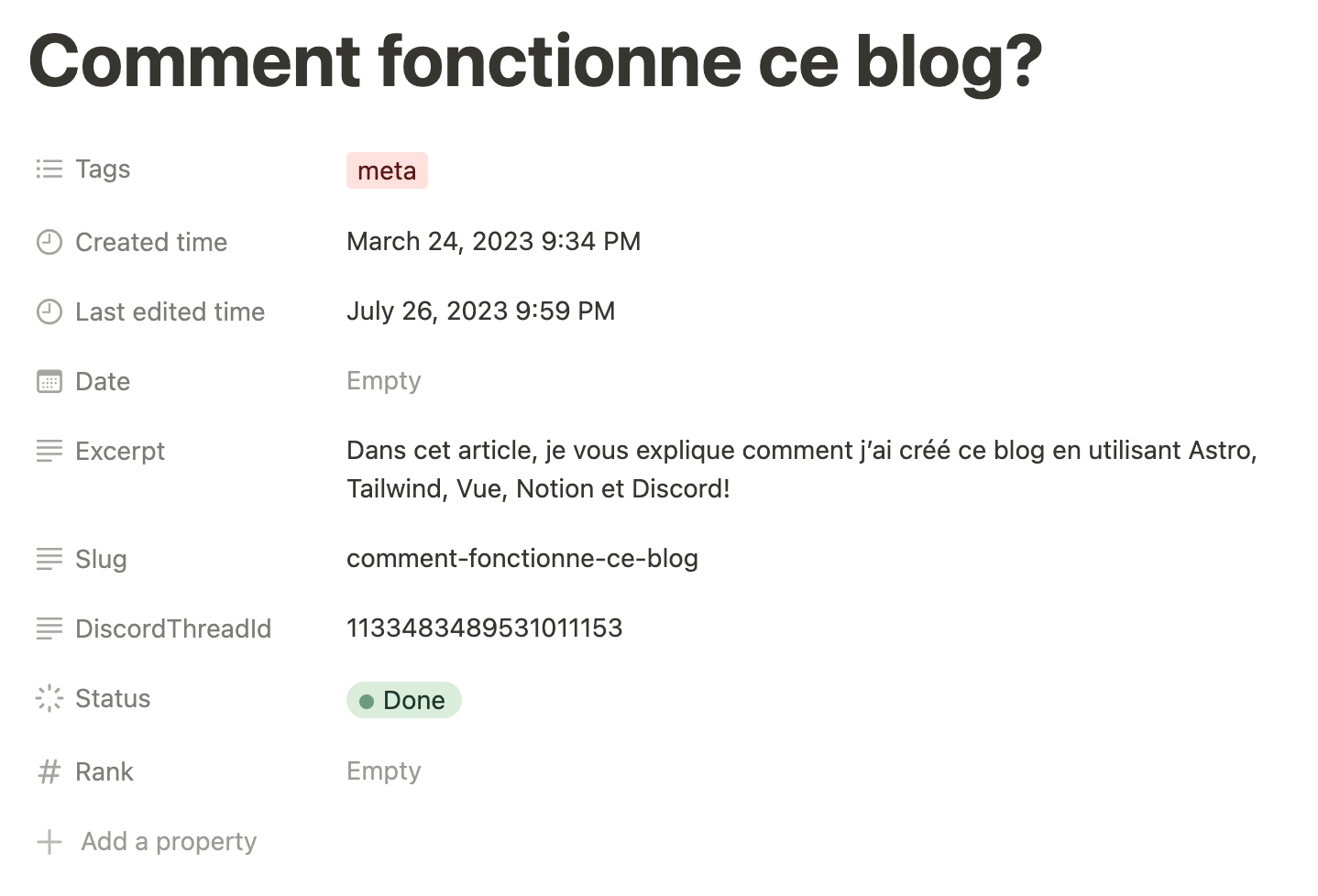1318x896 pixels.
Task: Click the Add a property button
Action: pyautogui.click(x=147, y=842)
